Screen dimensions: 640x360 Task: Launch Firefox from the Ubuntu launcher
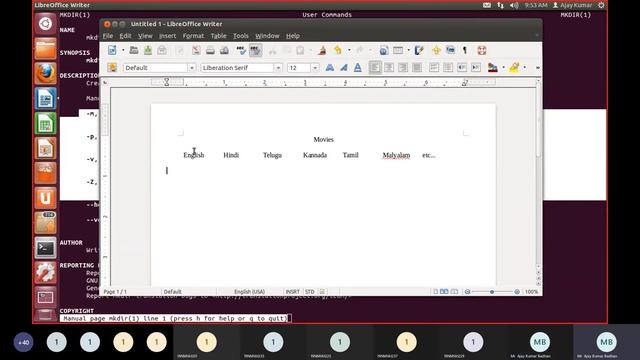pyautogui.click(x=45, y=74)
